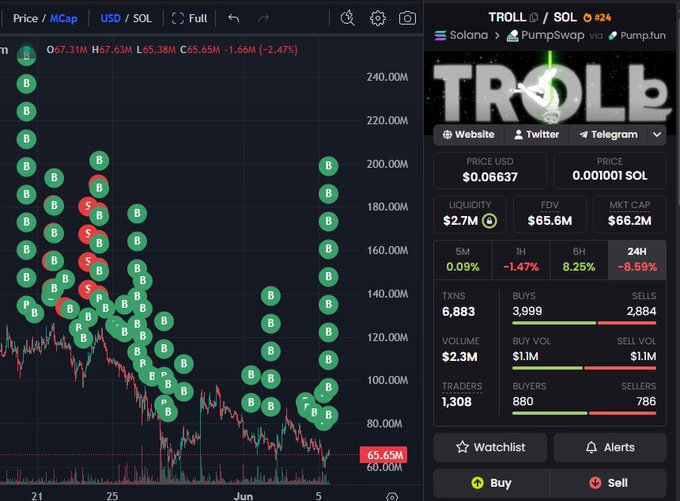The width and height of the screenshot is (680, 501).
Task: Open chart settings gear icon
Action: 378,18
